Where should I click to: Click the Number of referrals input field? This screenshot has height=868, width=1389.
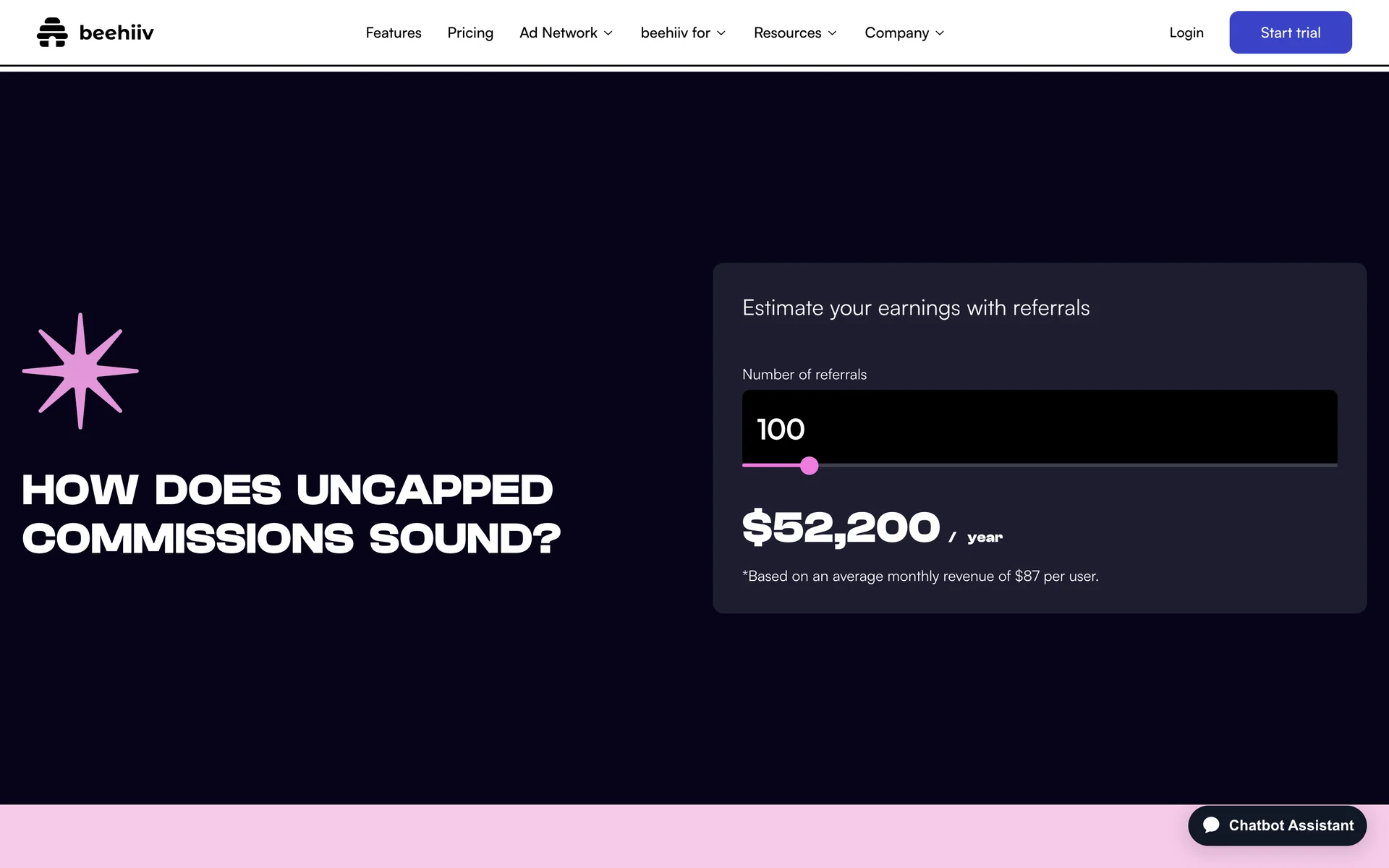point(1039,428)
